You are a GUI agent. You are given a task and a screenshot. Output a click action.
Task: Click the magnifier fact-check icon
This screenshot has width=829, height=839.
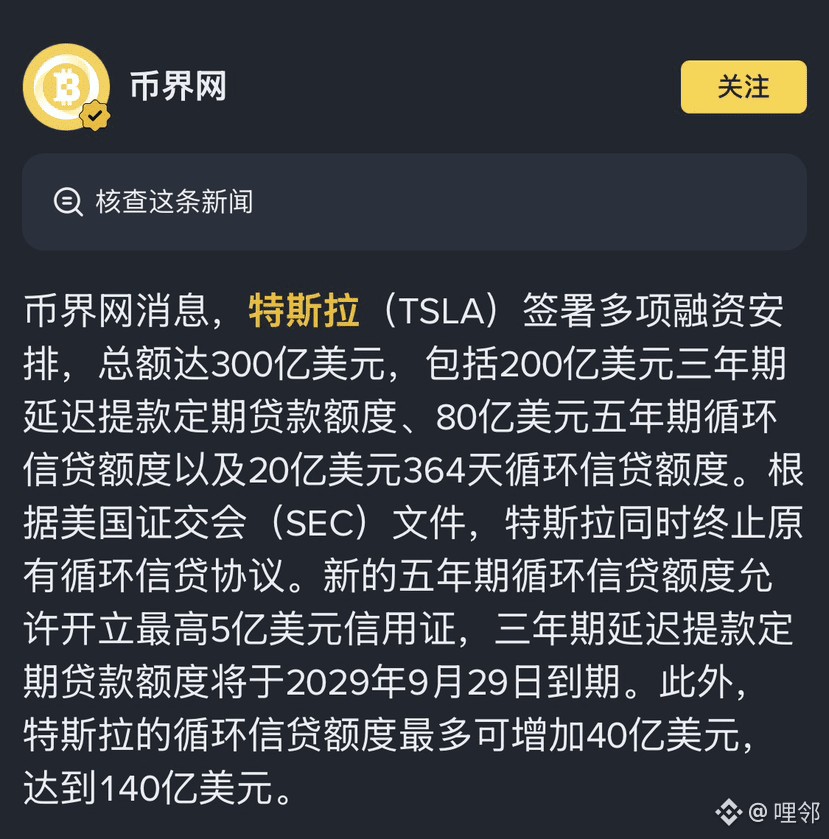[x=68, y=202]
